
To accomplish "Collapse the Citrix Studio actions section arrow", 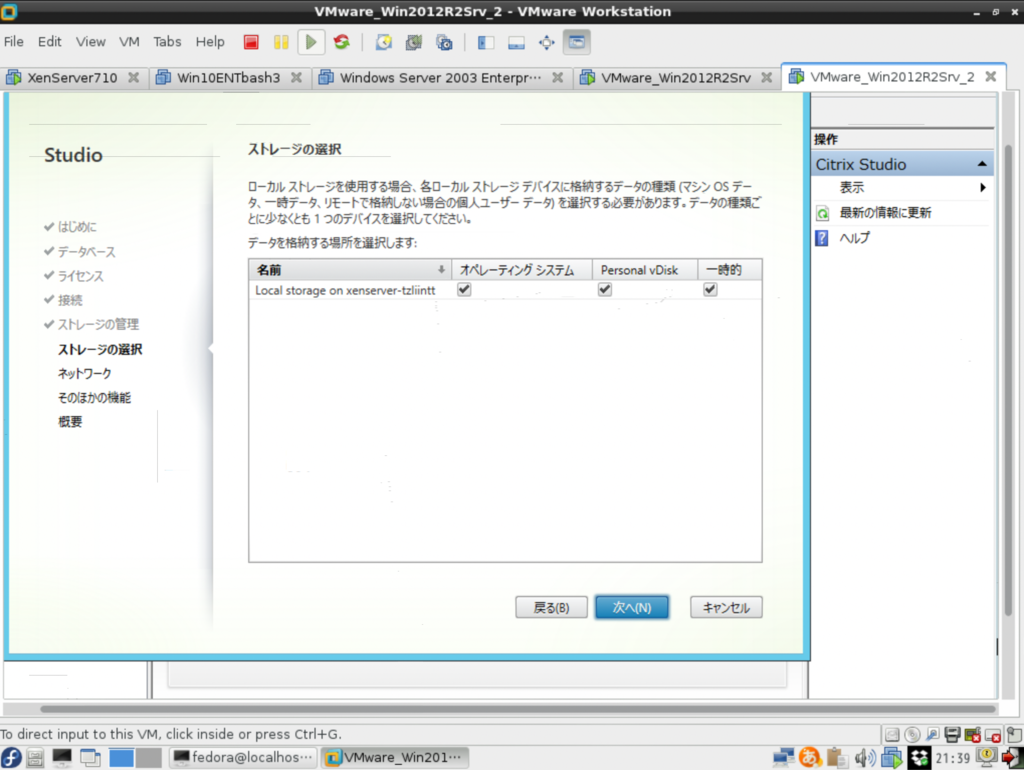I will (982, 164).
